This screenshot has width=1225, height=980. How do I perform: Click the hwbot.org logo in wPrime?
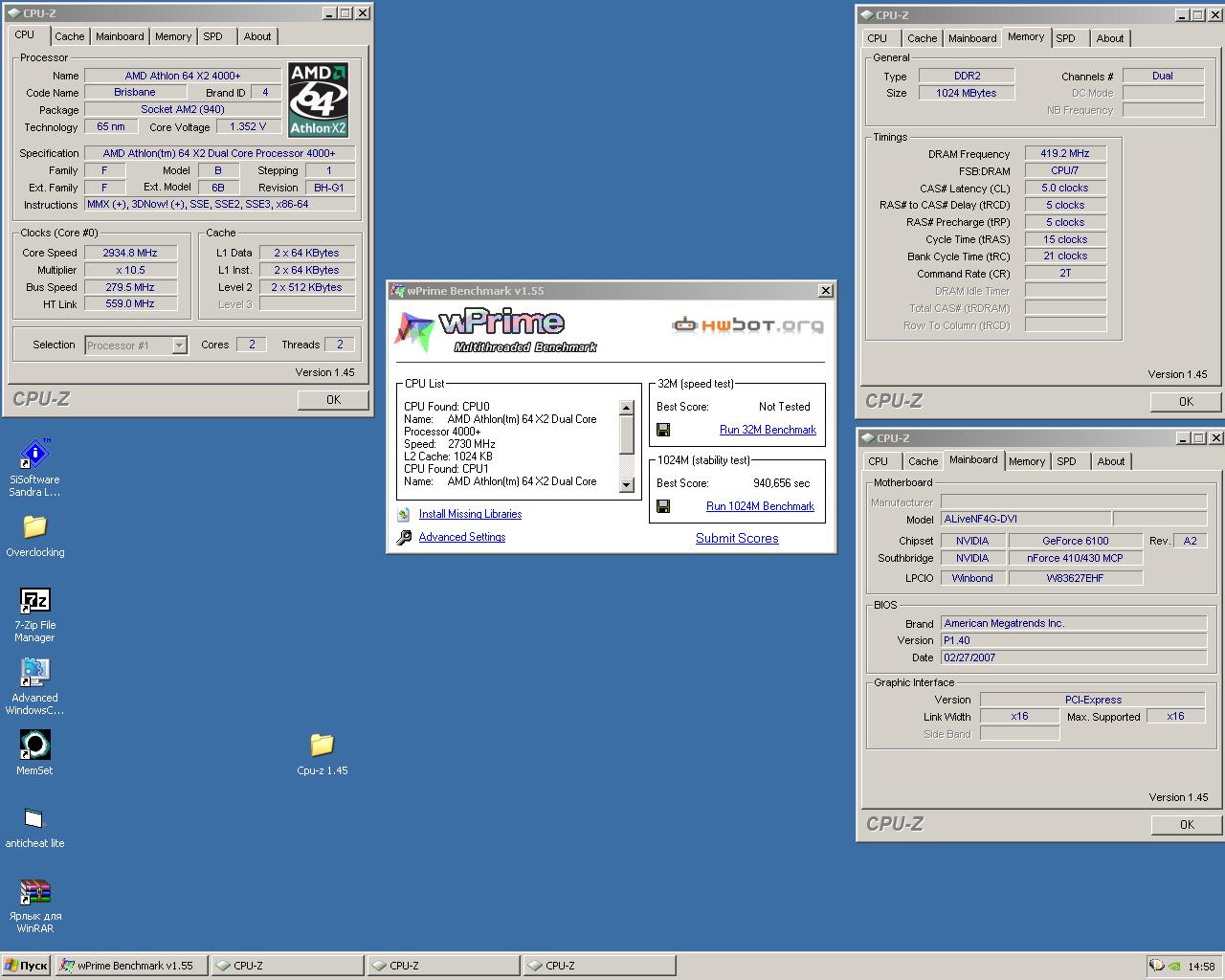747,325
